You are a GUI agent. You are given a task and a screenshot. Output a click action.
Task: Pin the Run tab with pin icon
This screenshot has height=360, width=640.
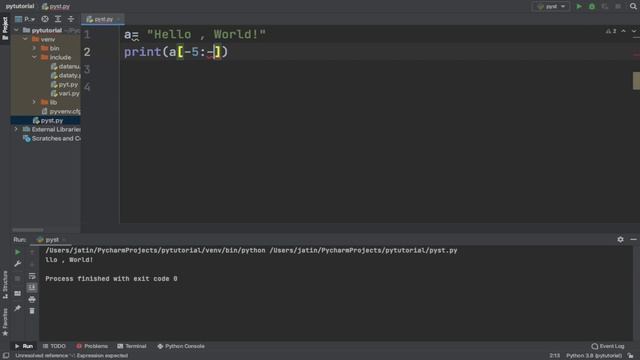[x=18, y=308]
